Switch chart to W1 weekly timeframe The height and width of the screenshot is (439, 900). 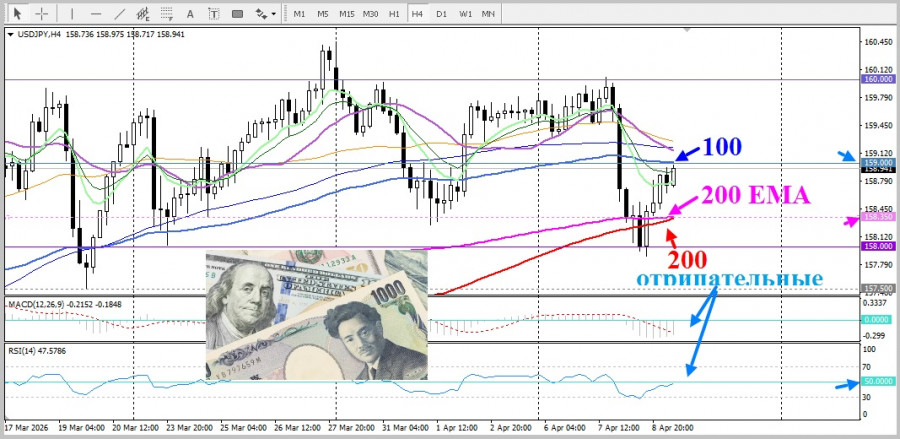tap(465, 13)
